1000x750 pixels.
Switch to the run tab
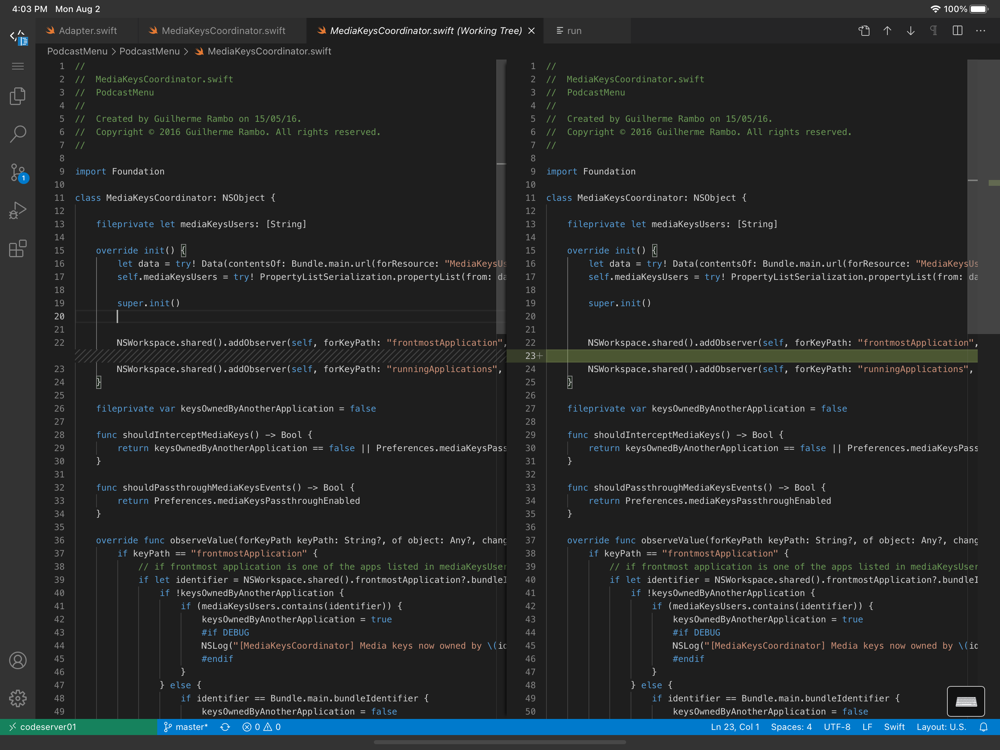[x=574, y=31]
